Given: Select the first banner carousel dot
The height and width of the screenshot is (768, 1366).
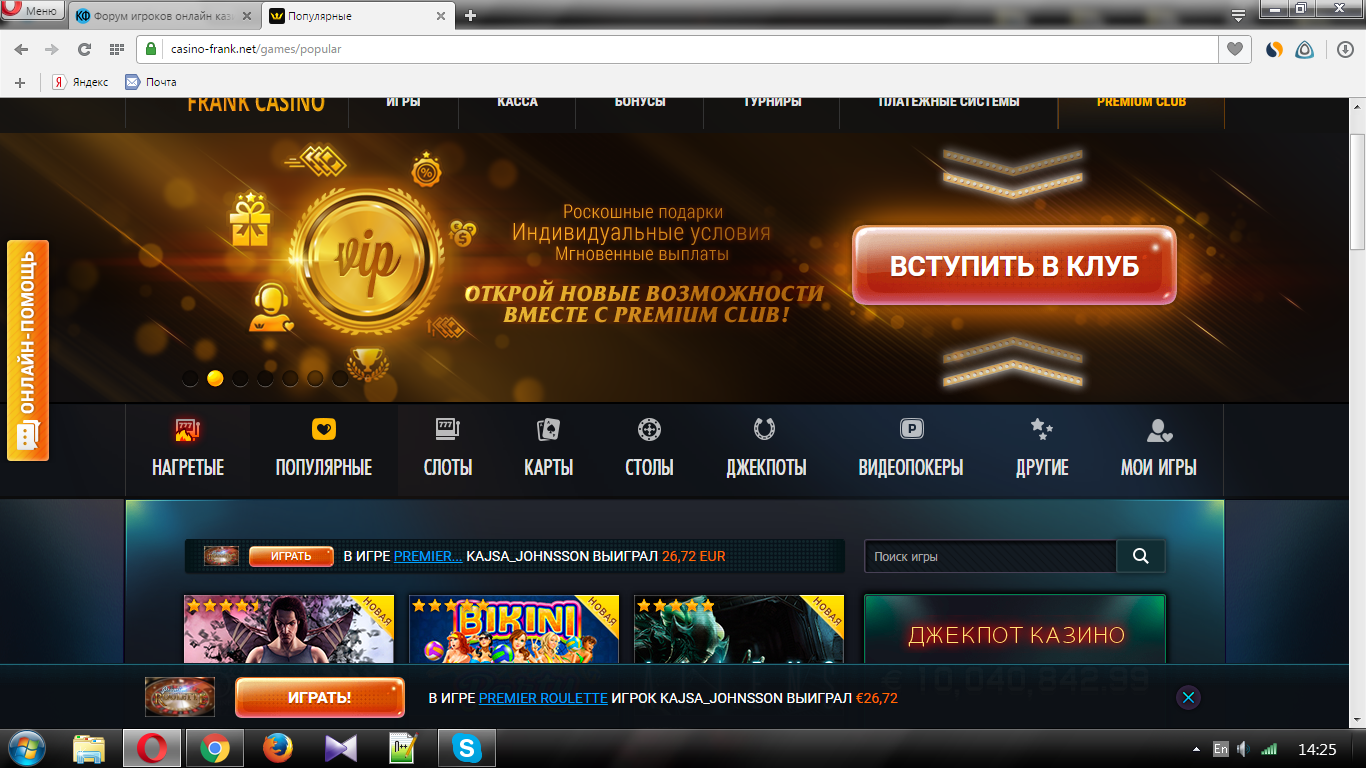Looking at the screenshot, I should point(190,378).
